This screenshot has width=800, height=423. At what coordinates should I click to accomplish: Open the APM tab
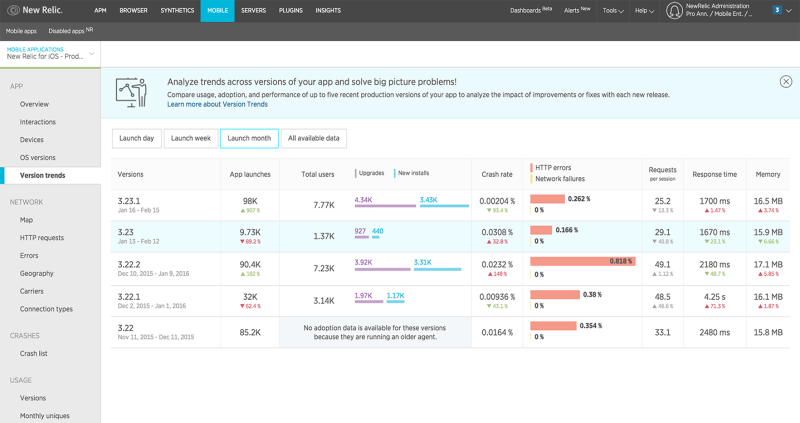[x=100, y=10]
